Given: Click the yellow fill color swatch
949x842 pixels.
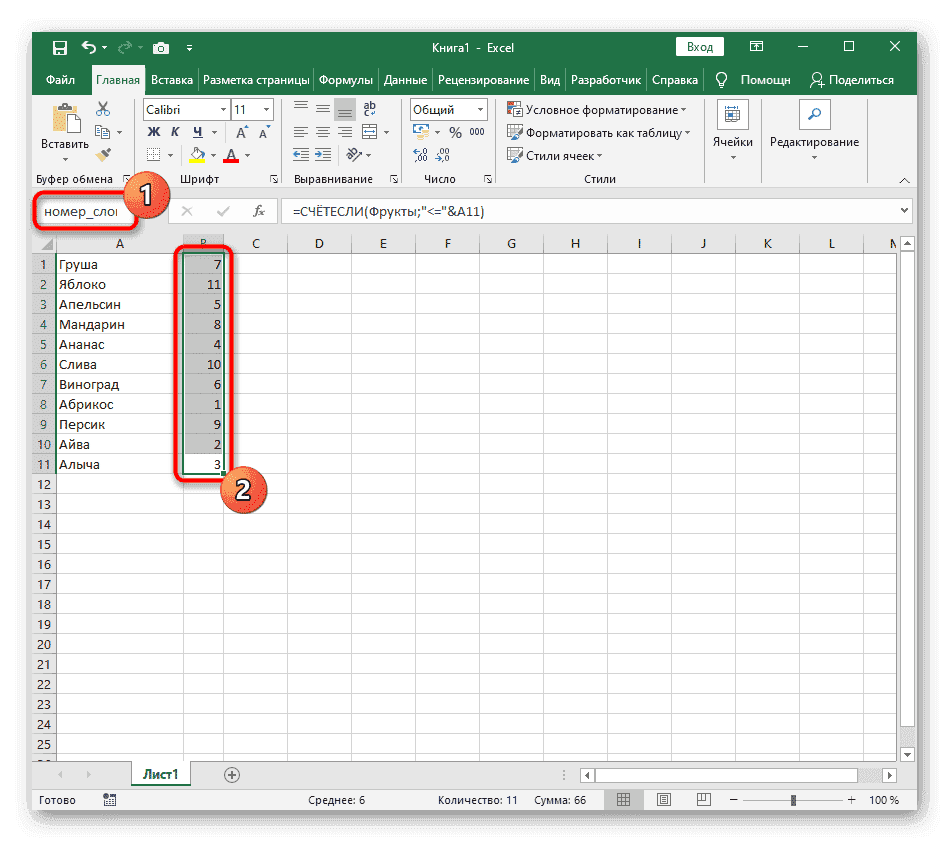Looking at the screenshot, I should point(197,155).
